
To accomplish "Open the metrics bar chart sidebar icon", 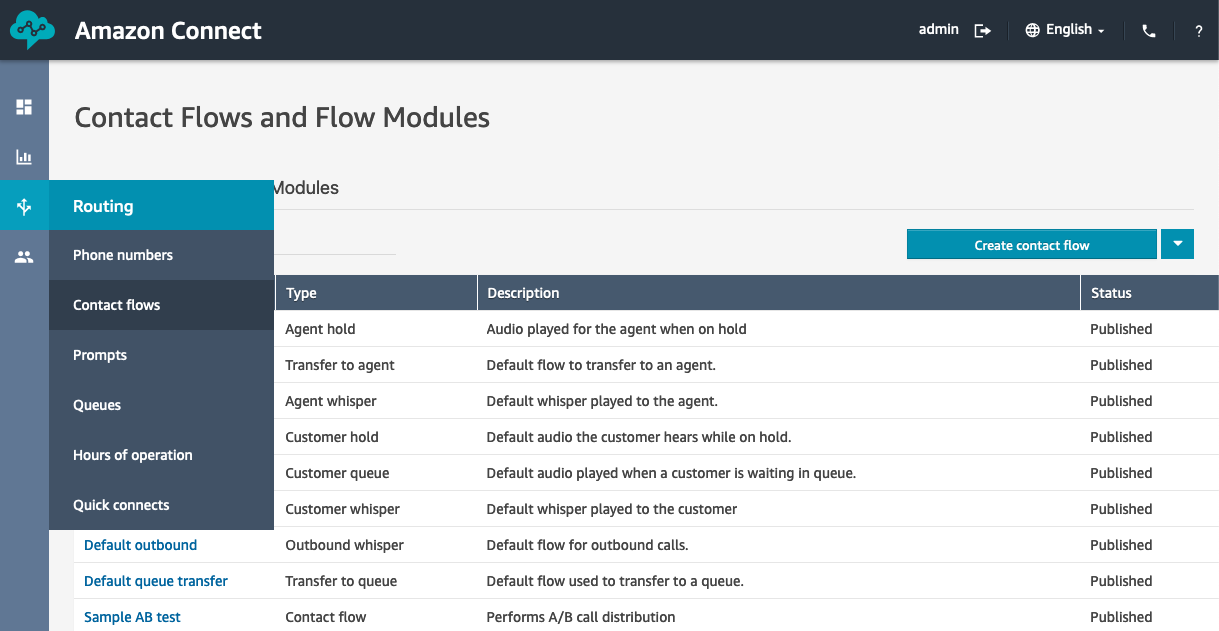I will point(24,157).
